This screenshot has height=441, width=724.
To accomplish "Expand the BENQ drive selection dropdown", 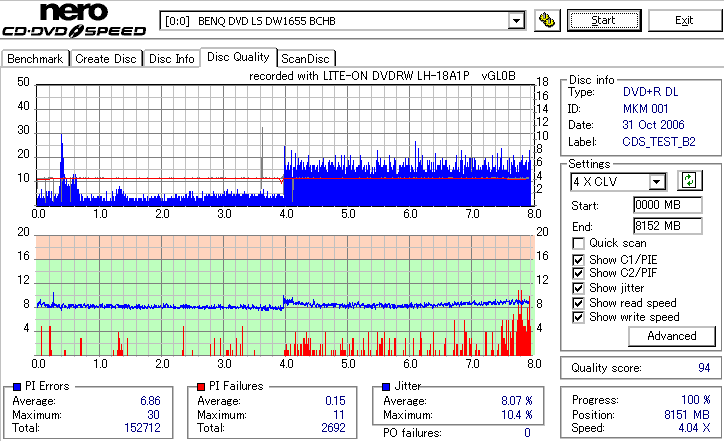I will click(x=516, y=21).
